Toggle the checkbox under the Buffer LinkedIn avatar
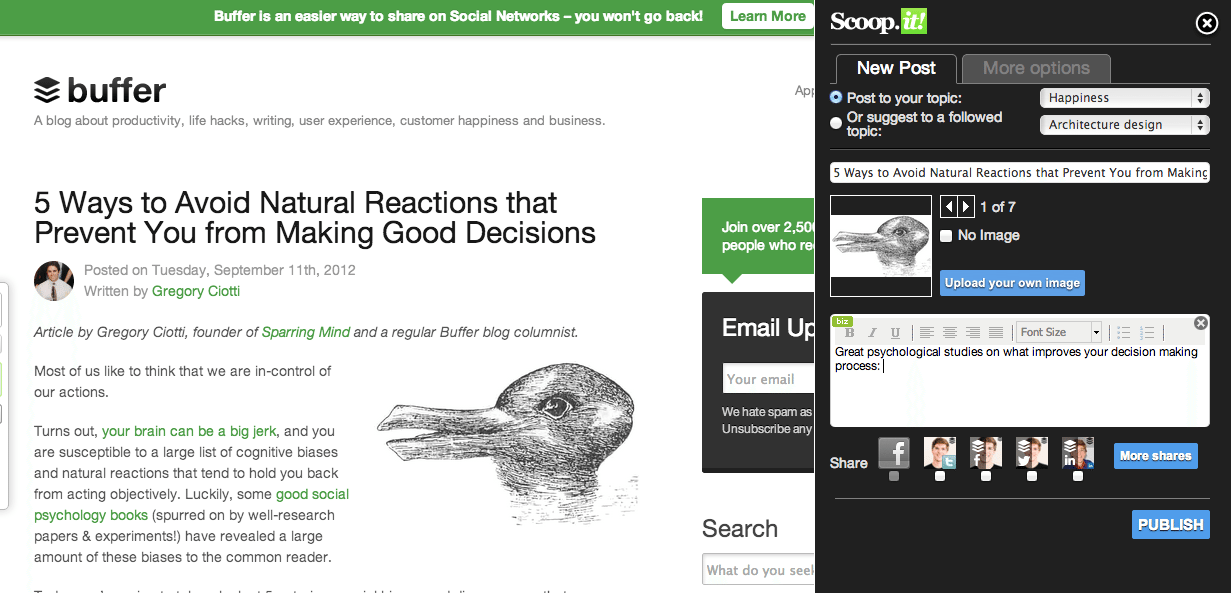This screenshot has width=1231, height=593. click(x=1078, y=476)
